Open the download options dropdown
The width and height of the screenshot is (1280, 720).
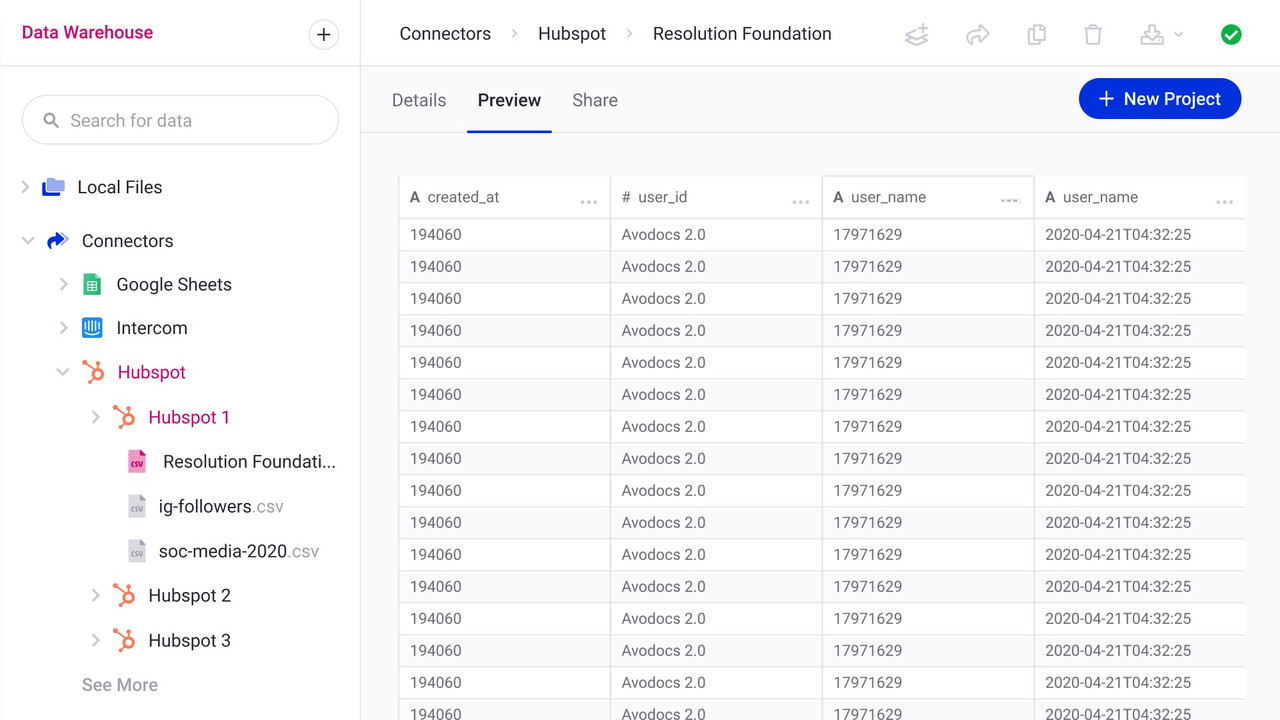tap(1161, 35)
